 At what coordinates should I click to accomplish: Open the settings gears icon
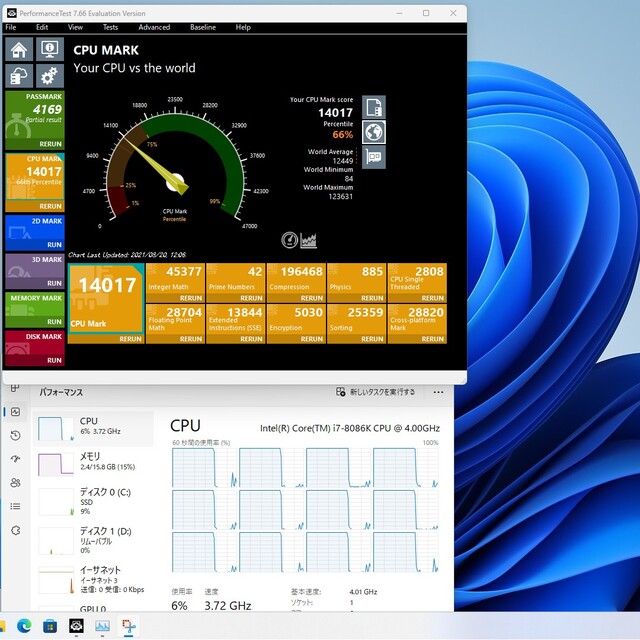[50, 76]
